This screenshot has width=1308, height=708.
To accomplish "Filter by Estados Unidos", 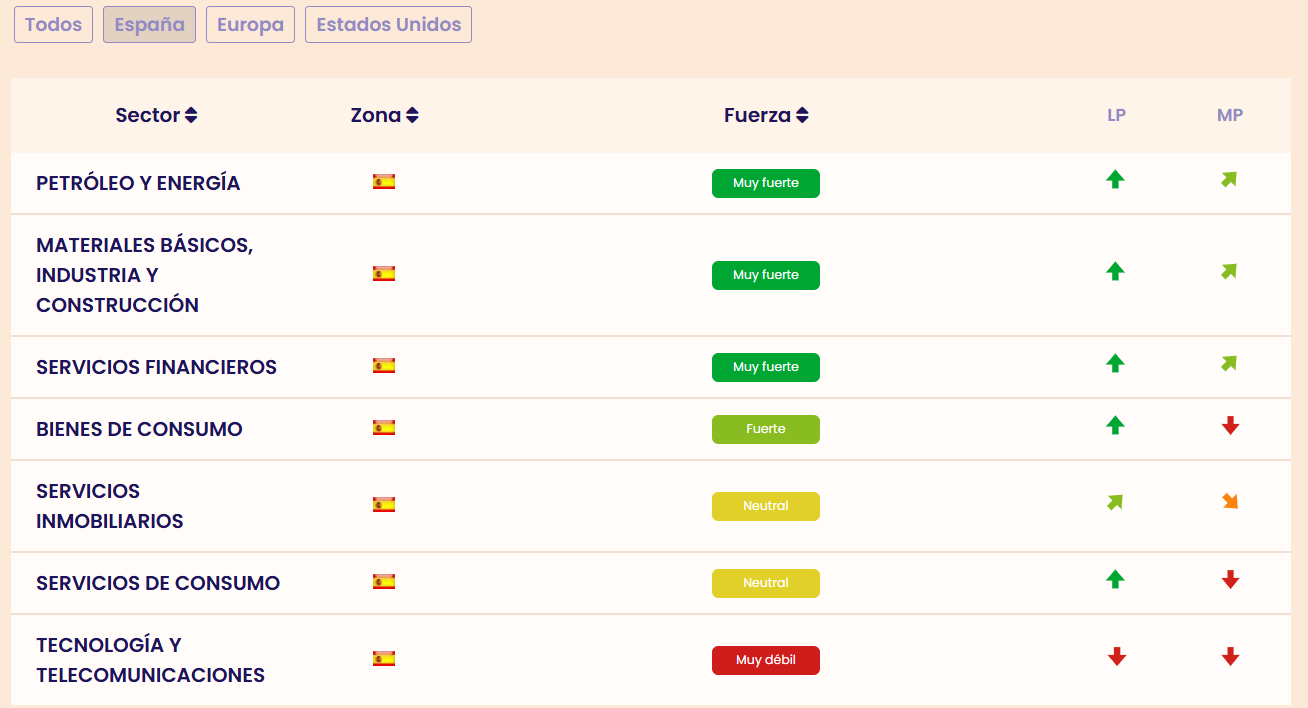I will 388,25.
